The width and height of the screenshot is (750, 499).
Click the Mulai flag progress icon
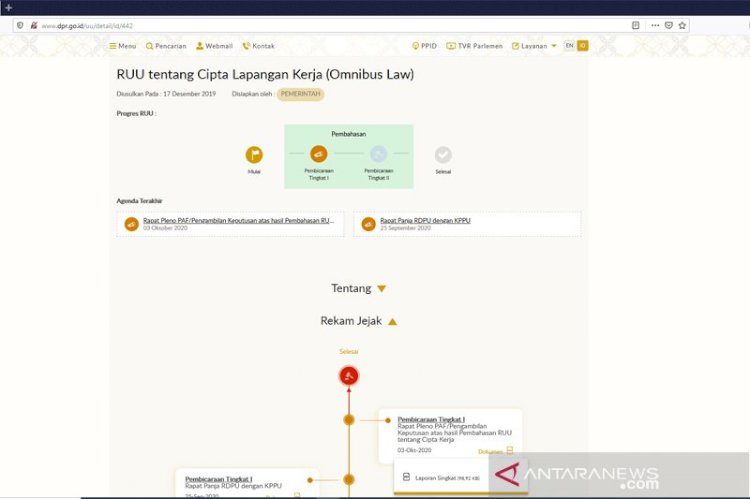point(254,155)
